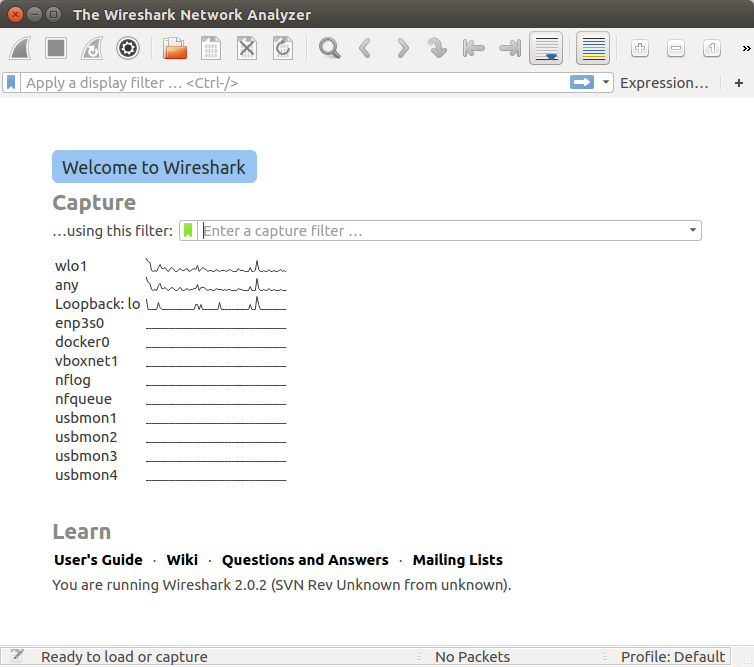Viewport: 754px width, 667px height.
Task: Open capture file properties from status bar icon
Action: [x=17, y=656]
